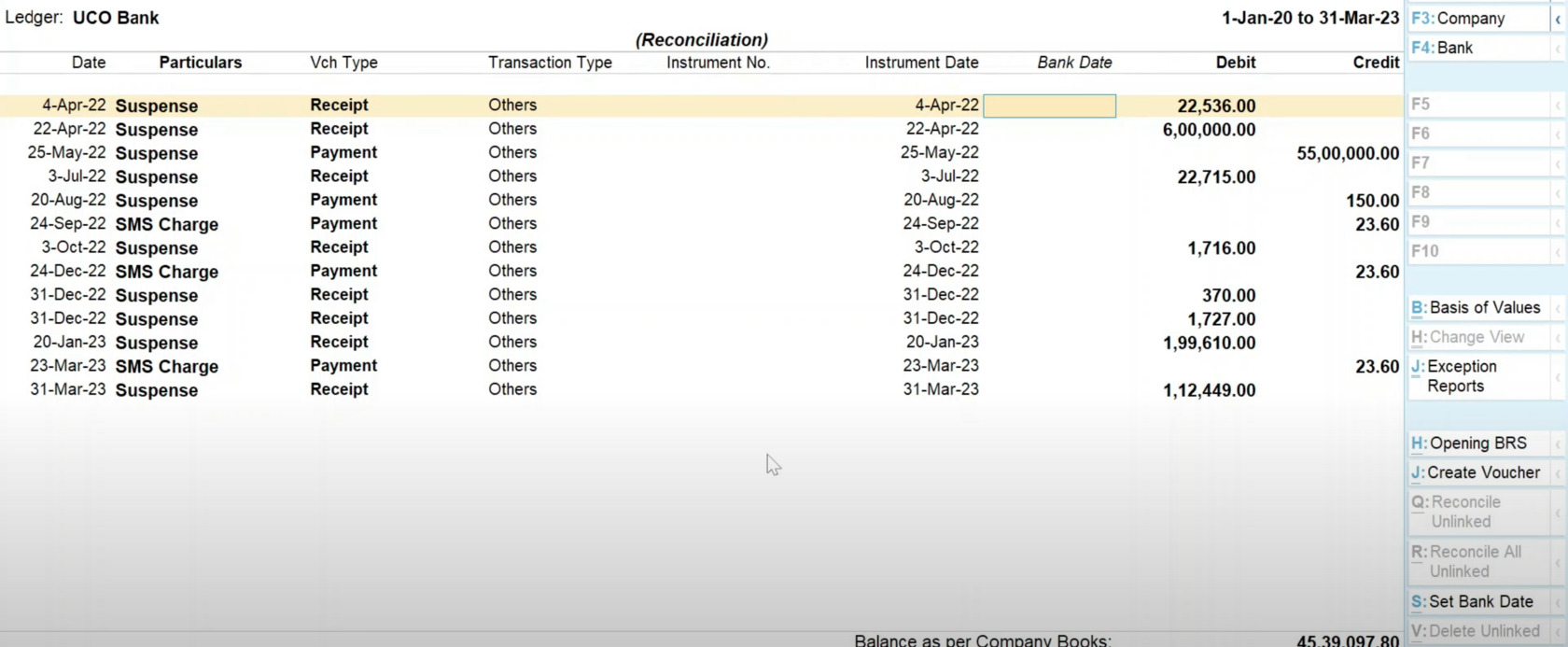Click the 1,99,610.00 debit amount
Image resolution: width=1568 pixels, height=647 pixels.
(1209, 343)
